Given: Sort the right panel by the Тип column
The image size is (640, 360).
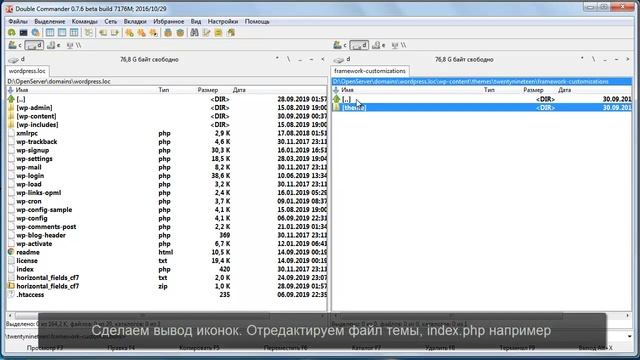Looking at the screenshot, I should [489, 90].
